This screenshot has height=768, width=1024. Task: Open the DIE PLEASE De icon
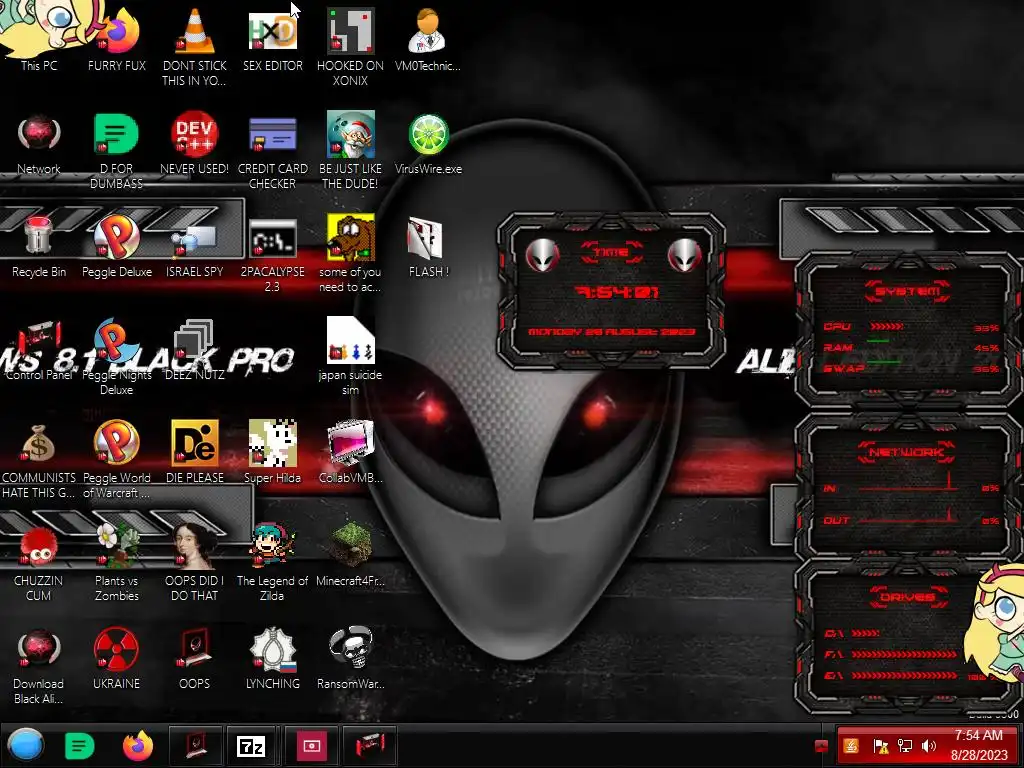click(x=195, y=452)
